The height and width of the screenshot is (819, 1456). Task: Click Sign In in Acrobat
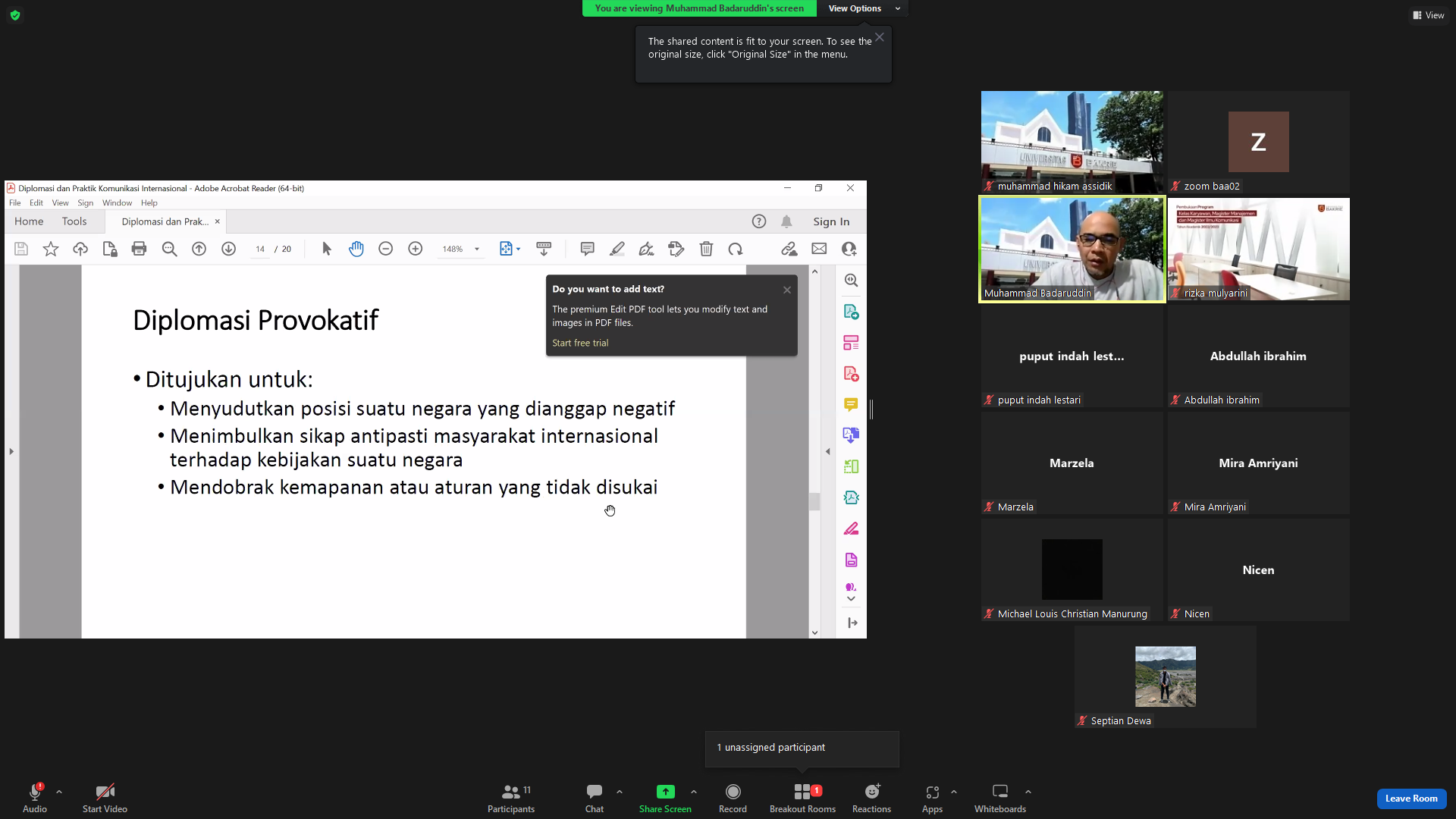click(831, 221)
